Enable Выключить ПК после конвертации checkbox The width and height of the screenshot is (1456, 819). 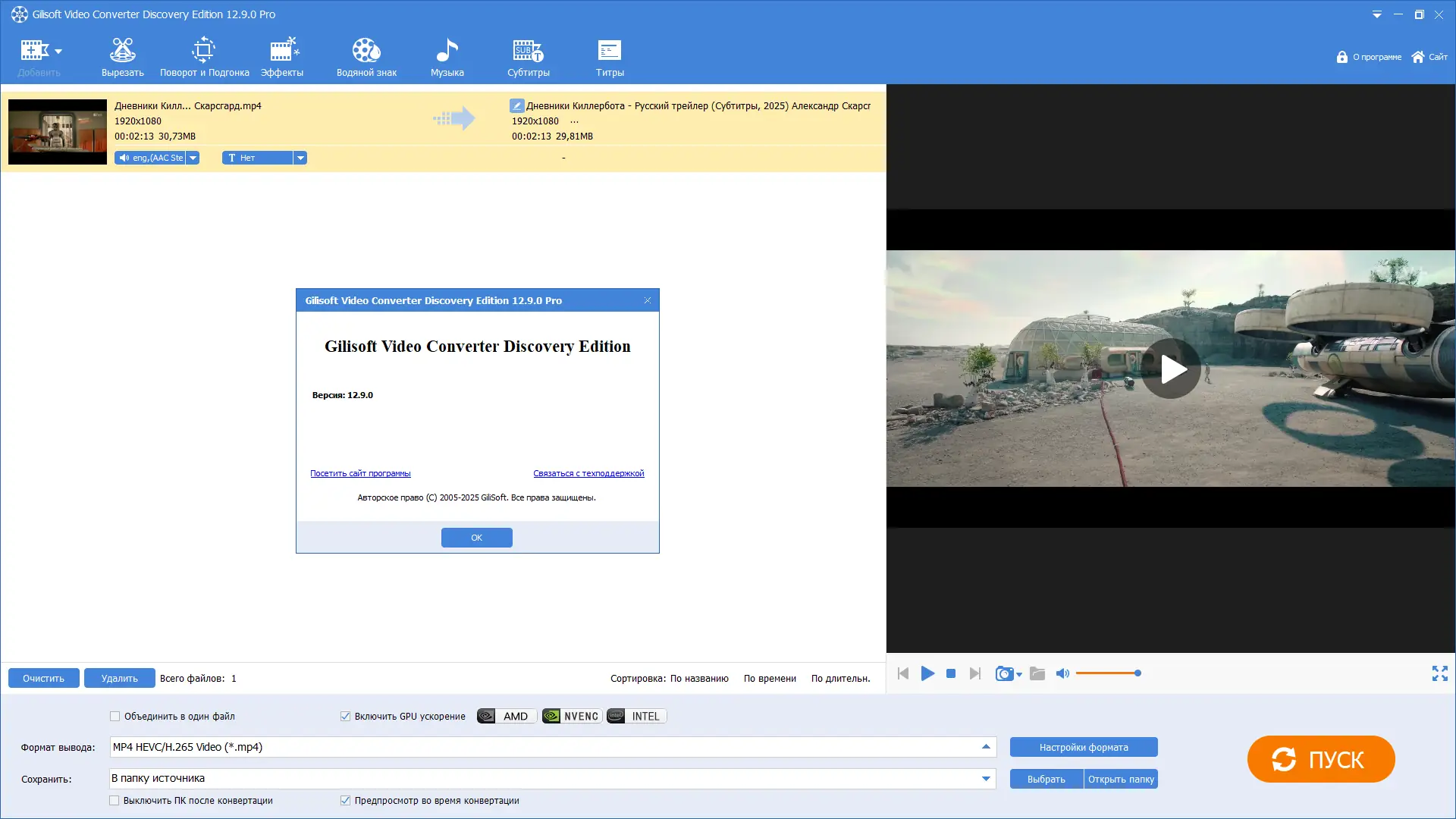(x=115, y=800)
